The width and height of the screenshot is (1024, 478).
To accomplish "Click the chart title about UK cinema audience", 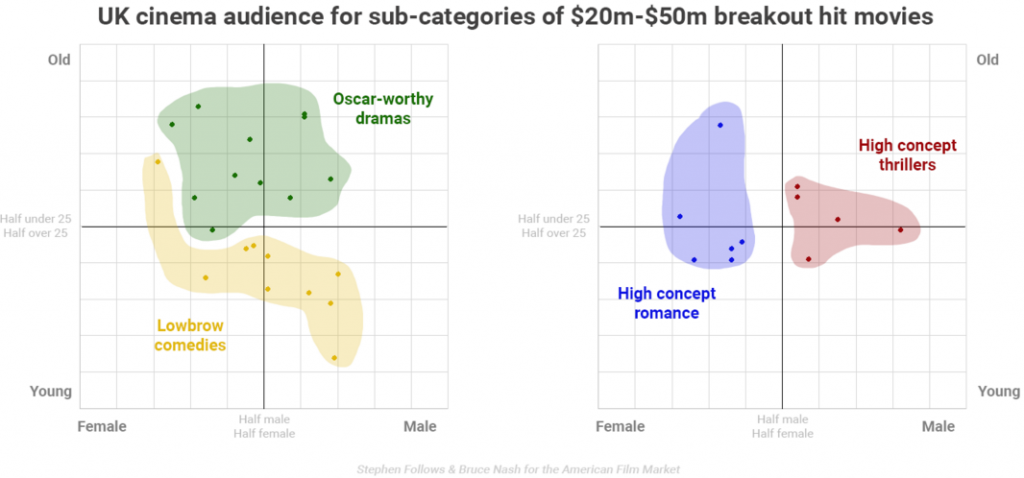I will pyautogui.click(x=511, y=18).
